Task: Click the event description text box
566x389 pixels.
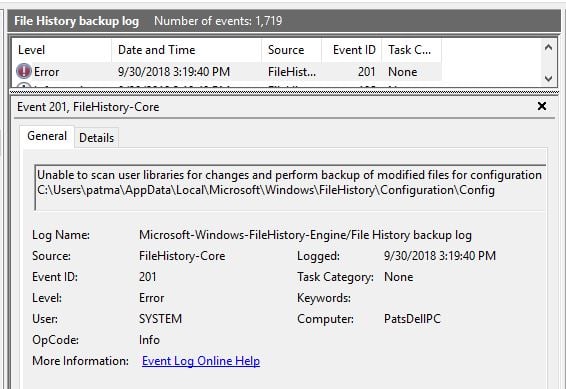Action: [x=290, y=188]
